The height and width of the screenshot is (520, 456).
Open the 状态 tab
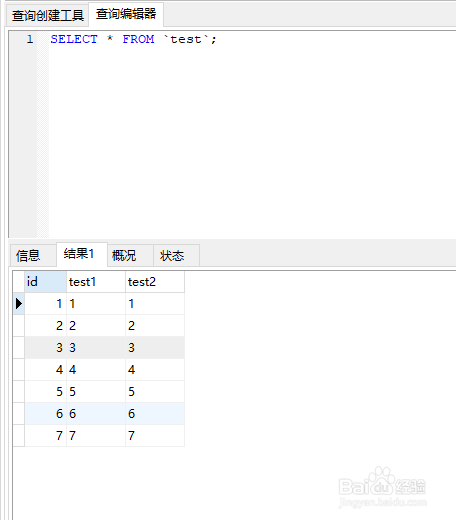176,255
